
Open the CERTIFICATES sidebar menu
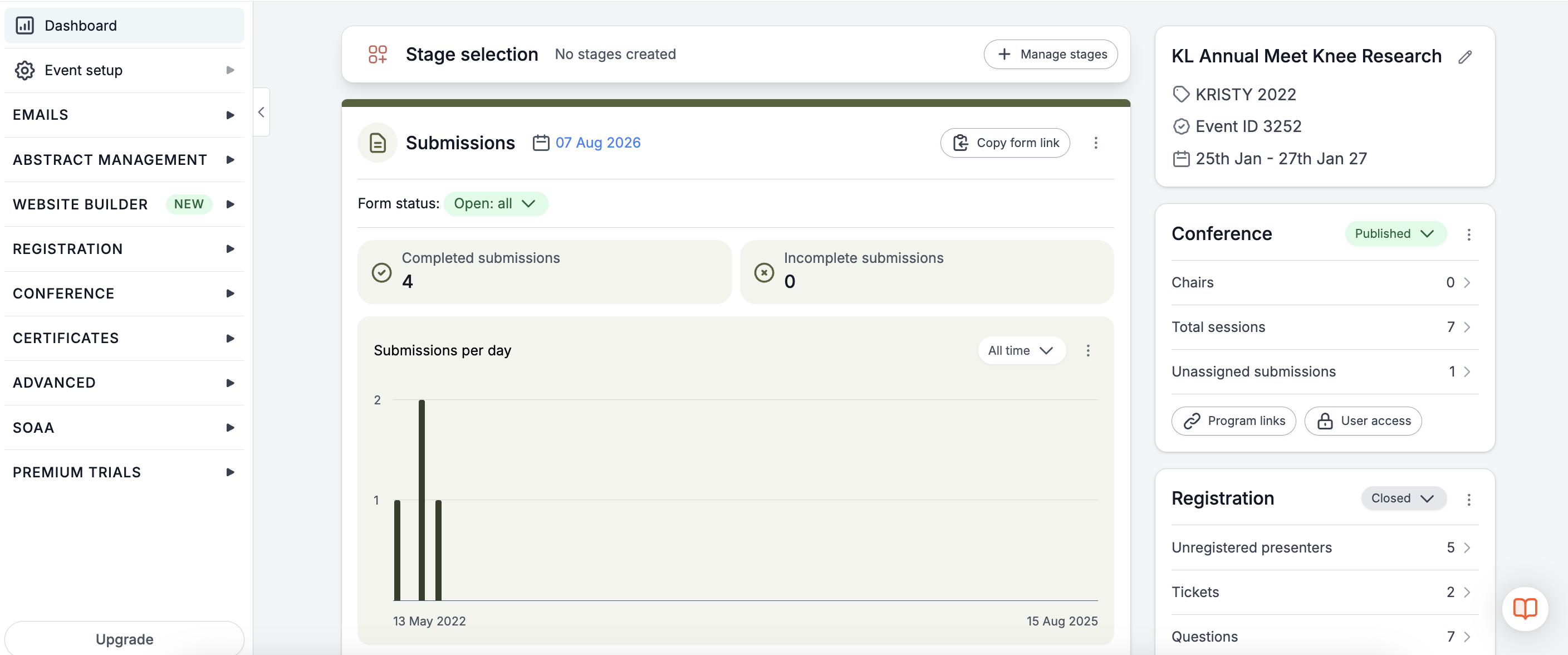click(124, 338)
